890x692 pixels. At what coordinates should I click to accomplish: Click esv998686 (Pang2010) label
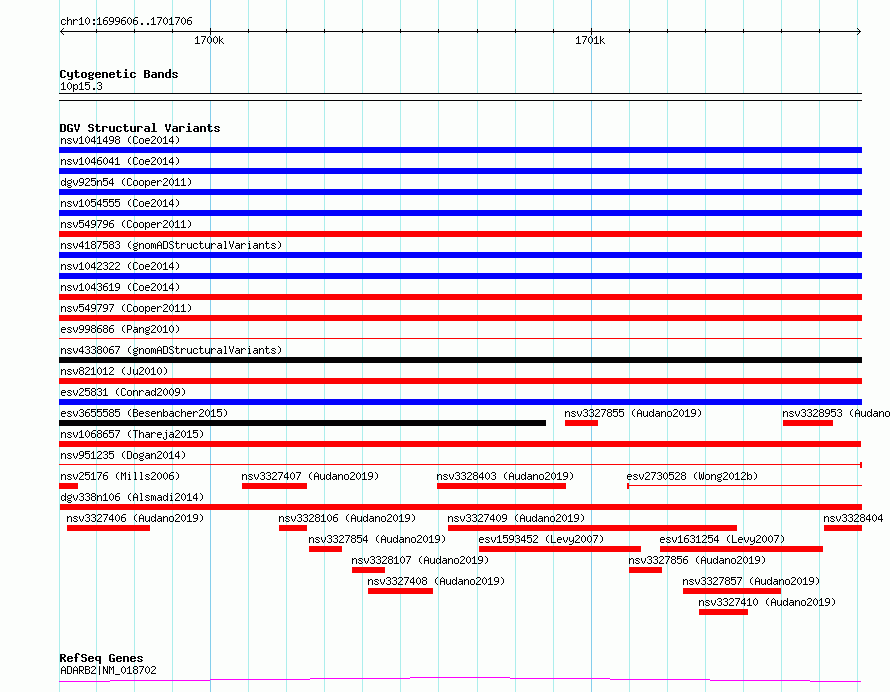(120, 329)
